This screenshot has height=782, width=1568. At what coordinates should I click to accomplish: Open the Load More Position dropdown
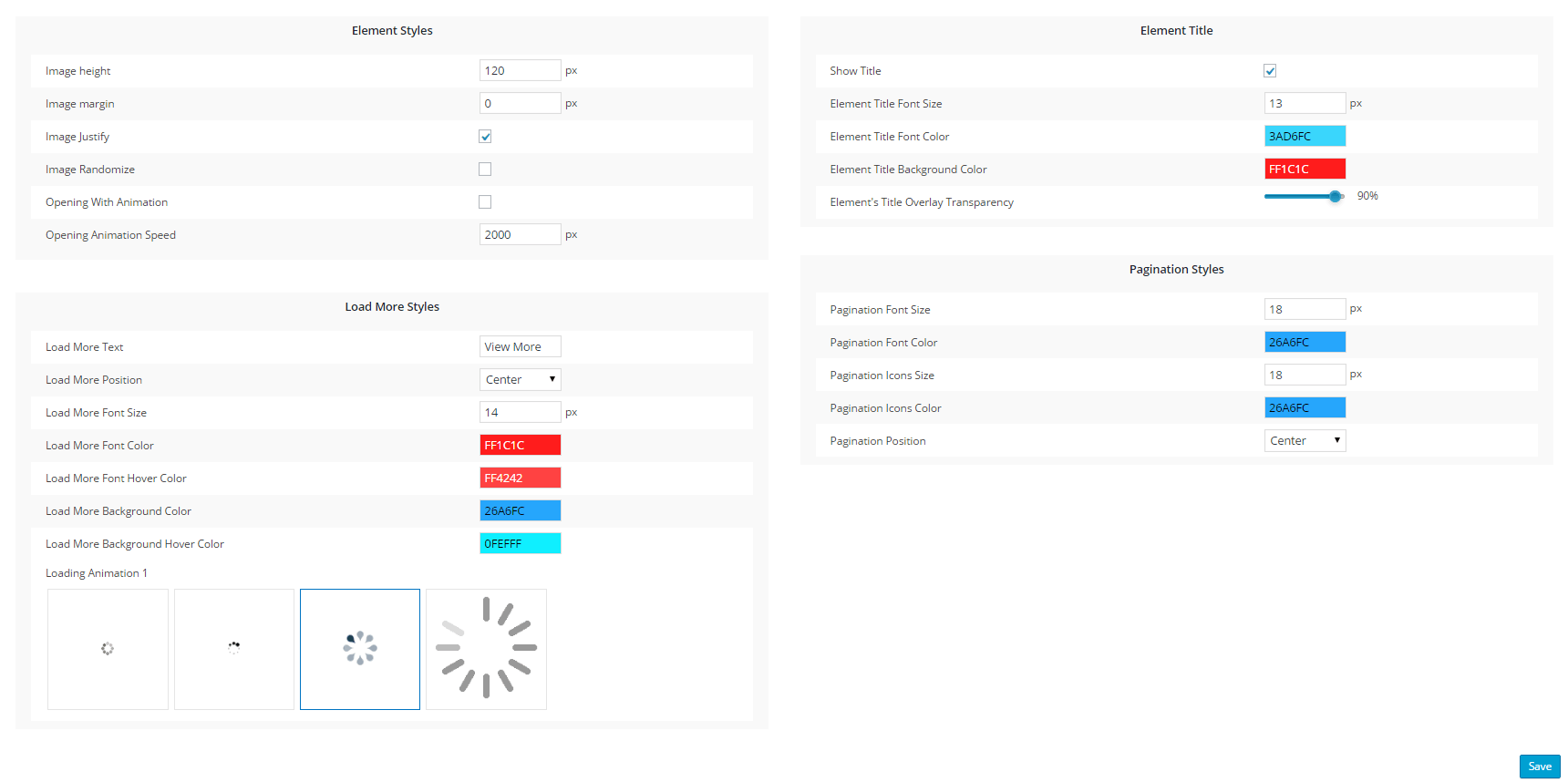(520, 380)
